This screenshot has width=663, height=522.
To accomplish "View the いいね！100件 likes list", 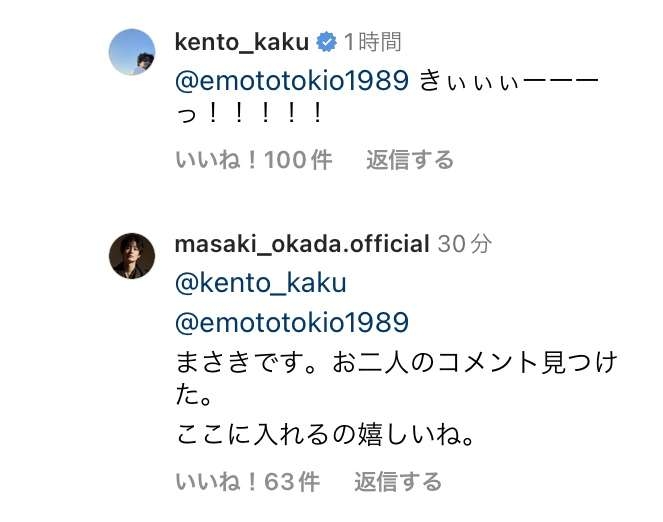I will click(x=253, y=160).
